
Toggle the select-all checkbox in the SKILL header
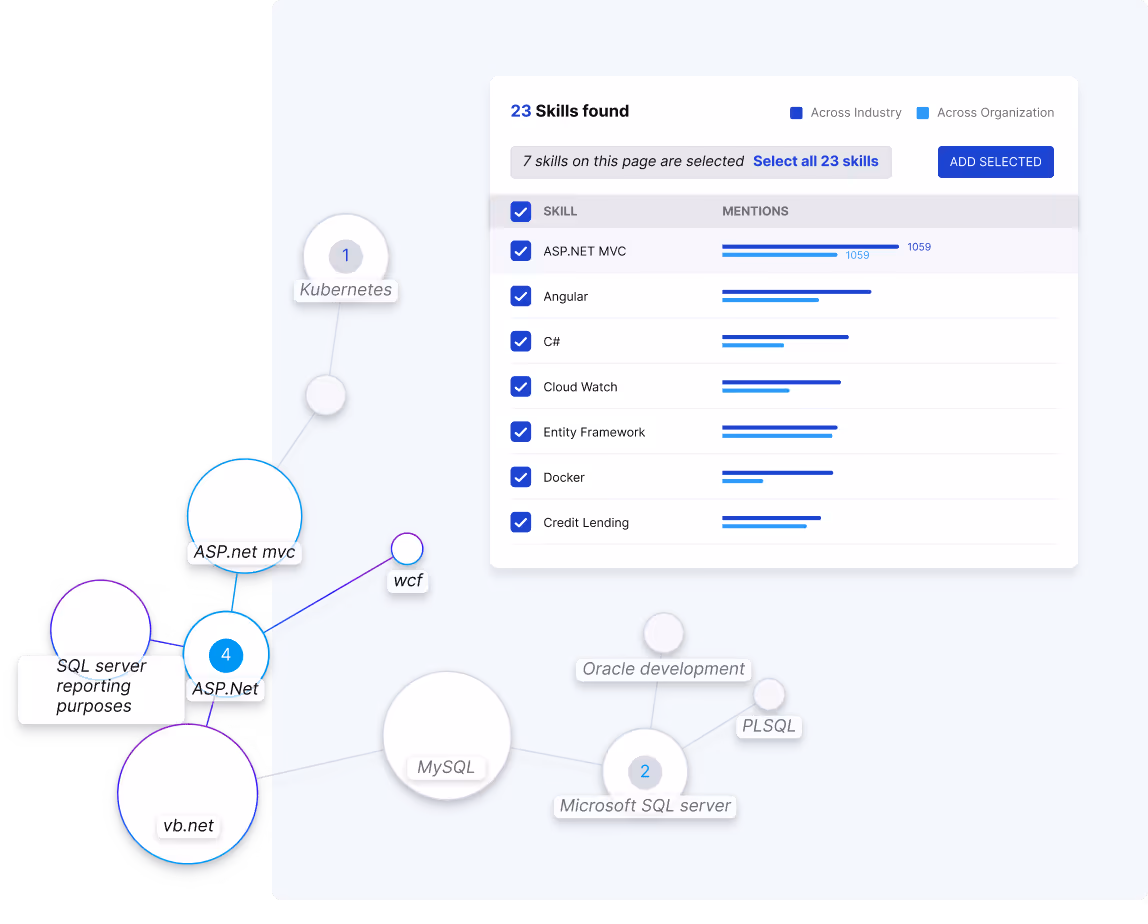click(x=521, y=212)
